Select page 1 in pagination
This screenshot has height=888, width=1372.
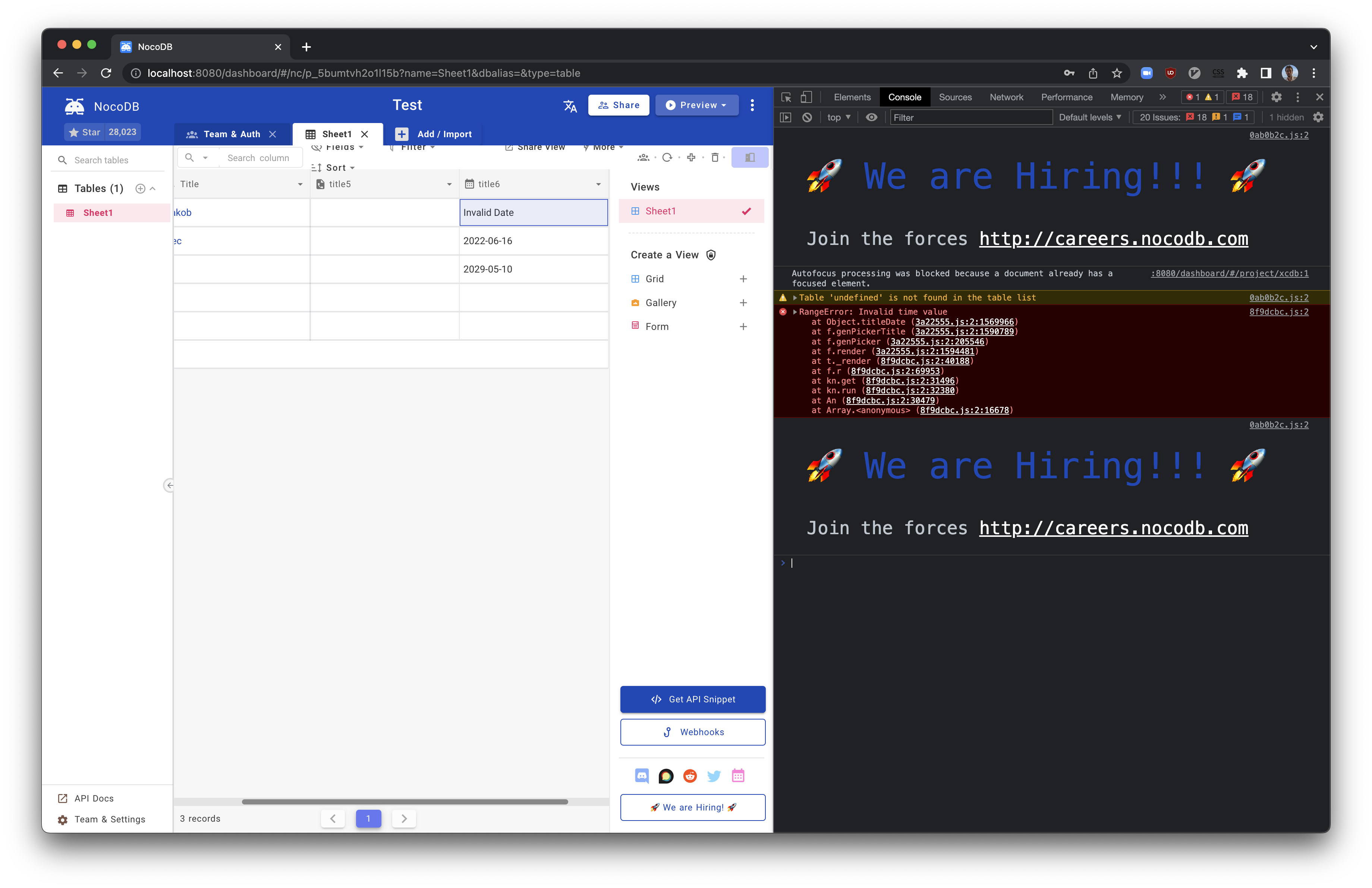click(x=368, y=818)
